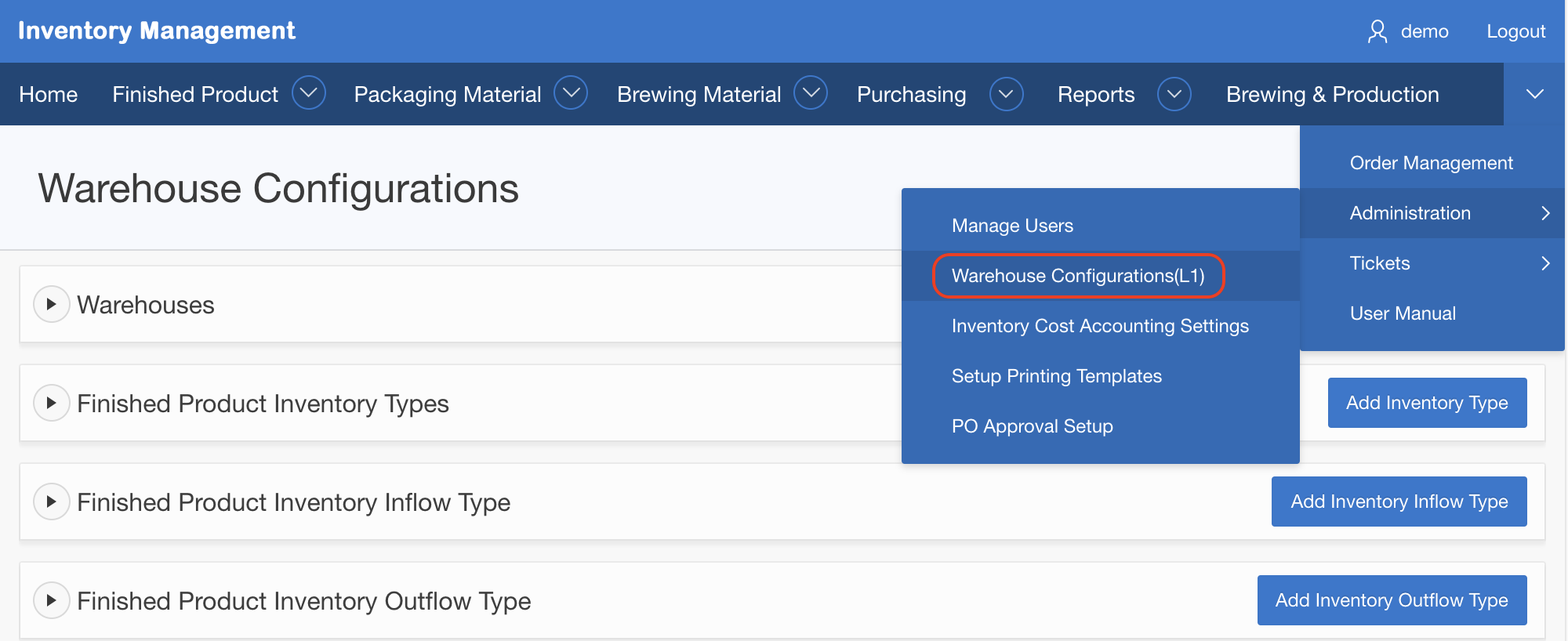Expand Finished Product Inventory Inflow Type section
The image size is (1568, 641).
52,502
